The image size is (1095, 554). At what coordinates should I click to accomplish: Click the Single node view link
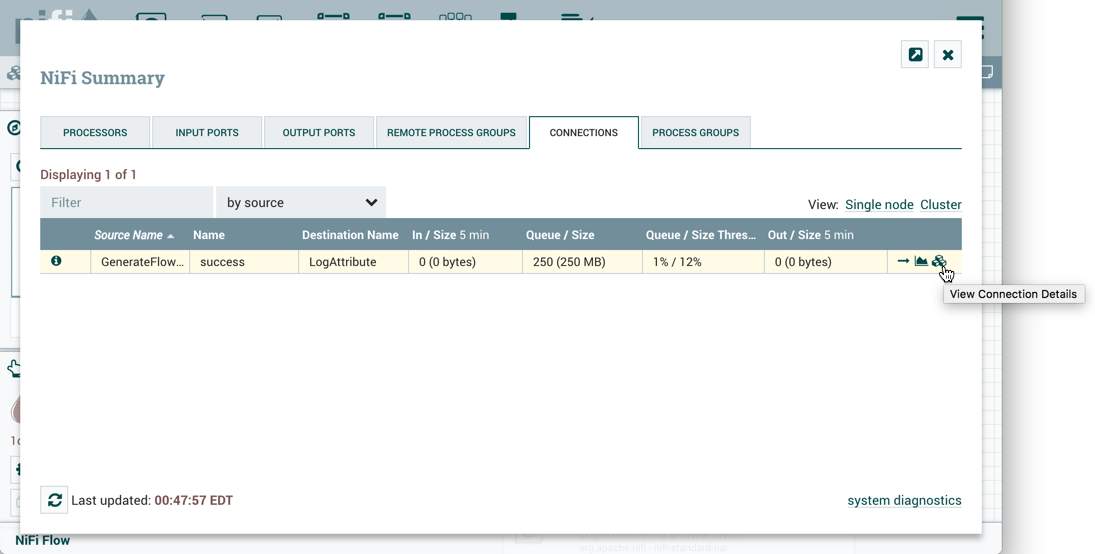coord(879,205)
